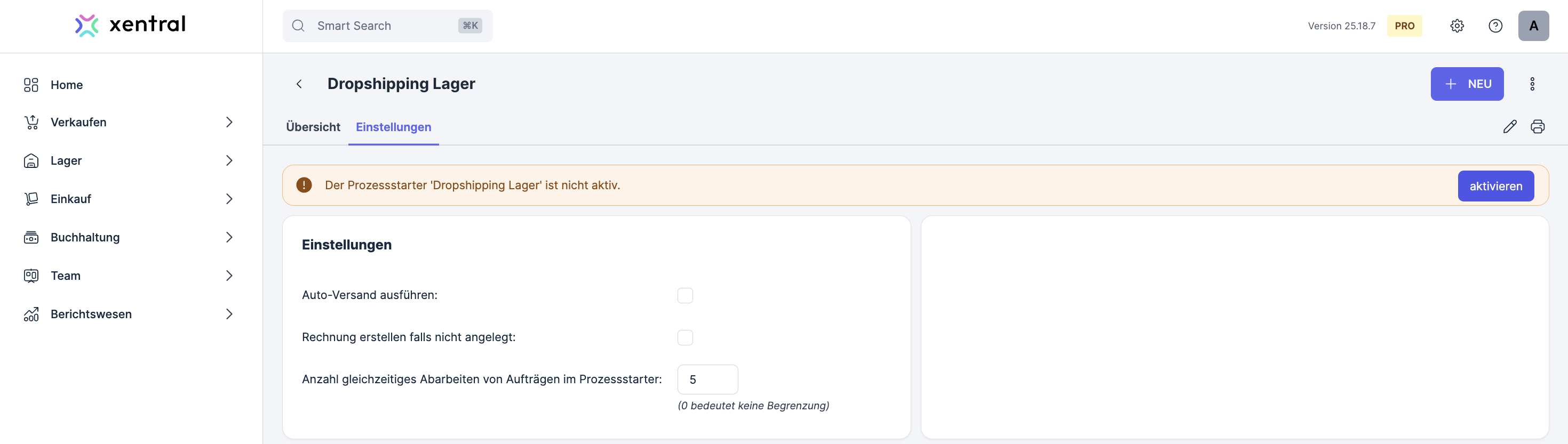Expand the Berichtswesen sidebar section
Viewport: 1568px width, 444px height.
coord(229,314)
